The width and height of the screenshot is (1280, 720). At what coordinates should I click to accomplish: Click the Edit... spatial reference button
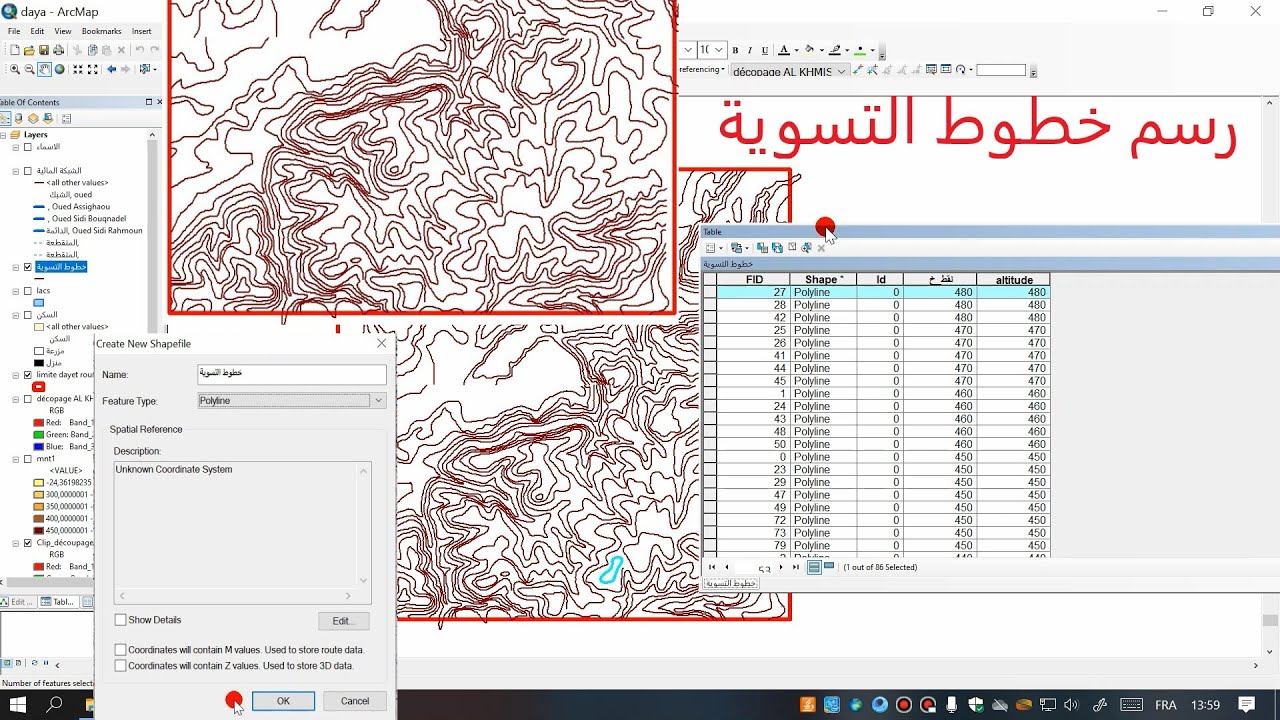coord(343,621)
